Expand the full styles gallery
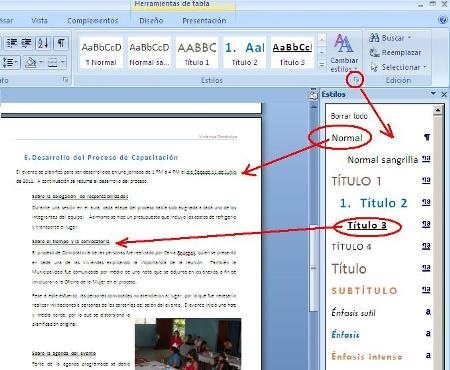The height and width of the screenshot is (370, 450). pos(322,64)
